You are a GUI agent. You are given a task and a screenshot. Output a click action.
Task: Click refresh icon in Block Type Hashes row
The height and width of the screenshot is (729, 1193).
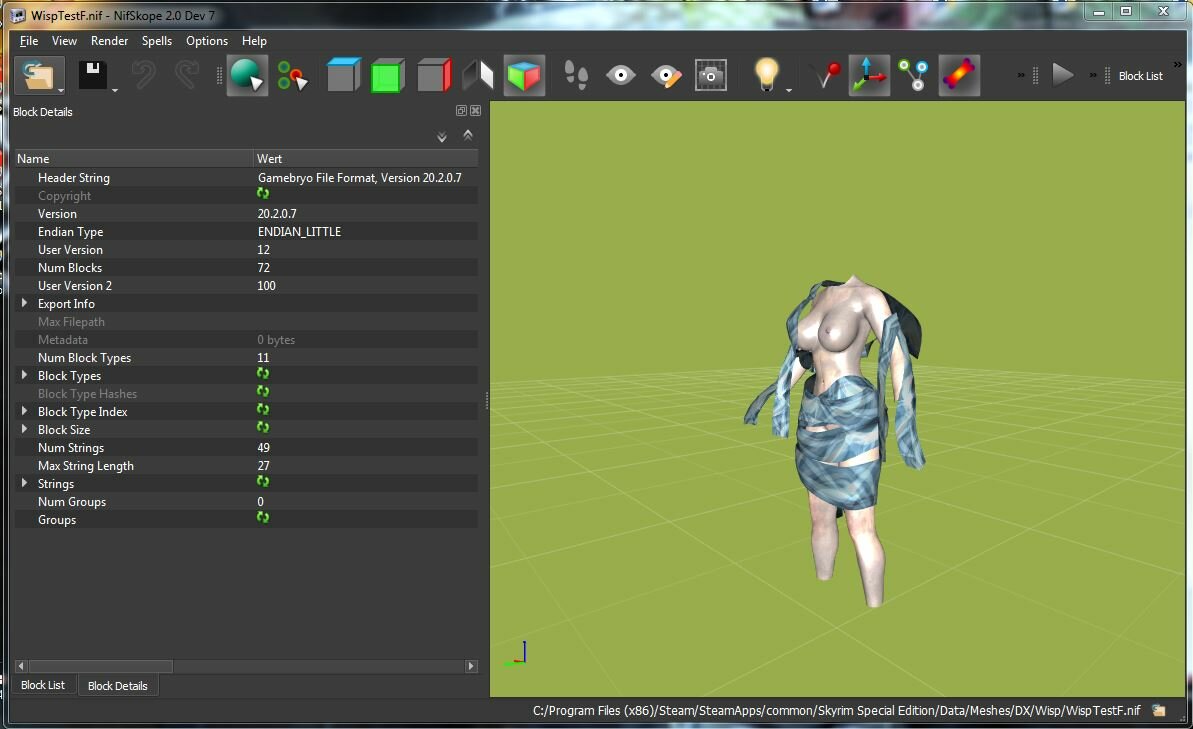point(263,391)
